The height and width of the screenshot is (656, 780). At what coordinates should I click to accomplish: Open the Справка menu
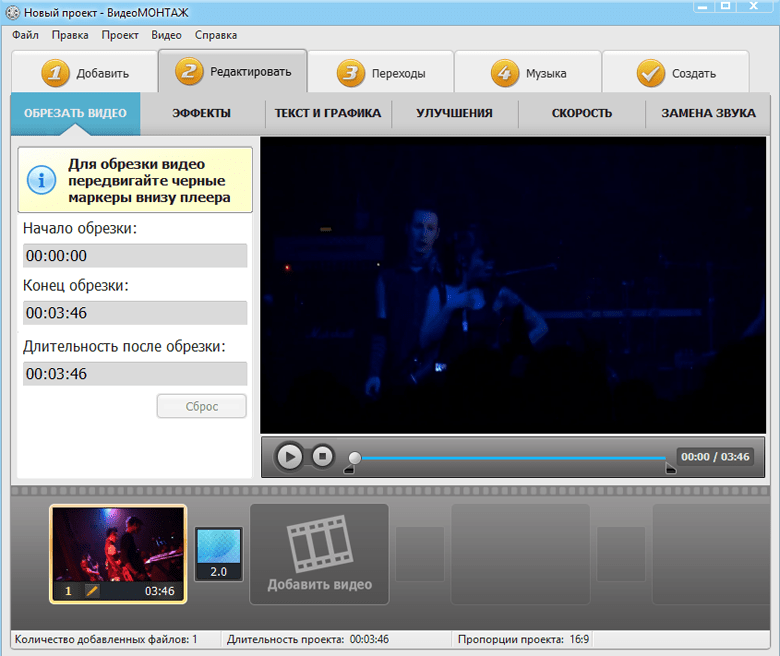216,35
